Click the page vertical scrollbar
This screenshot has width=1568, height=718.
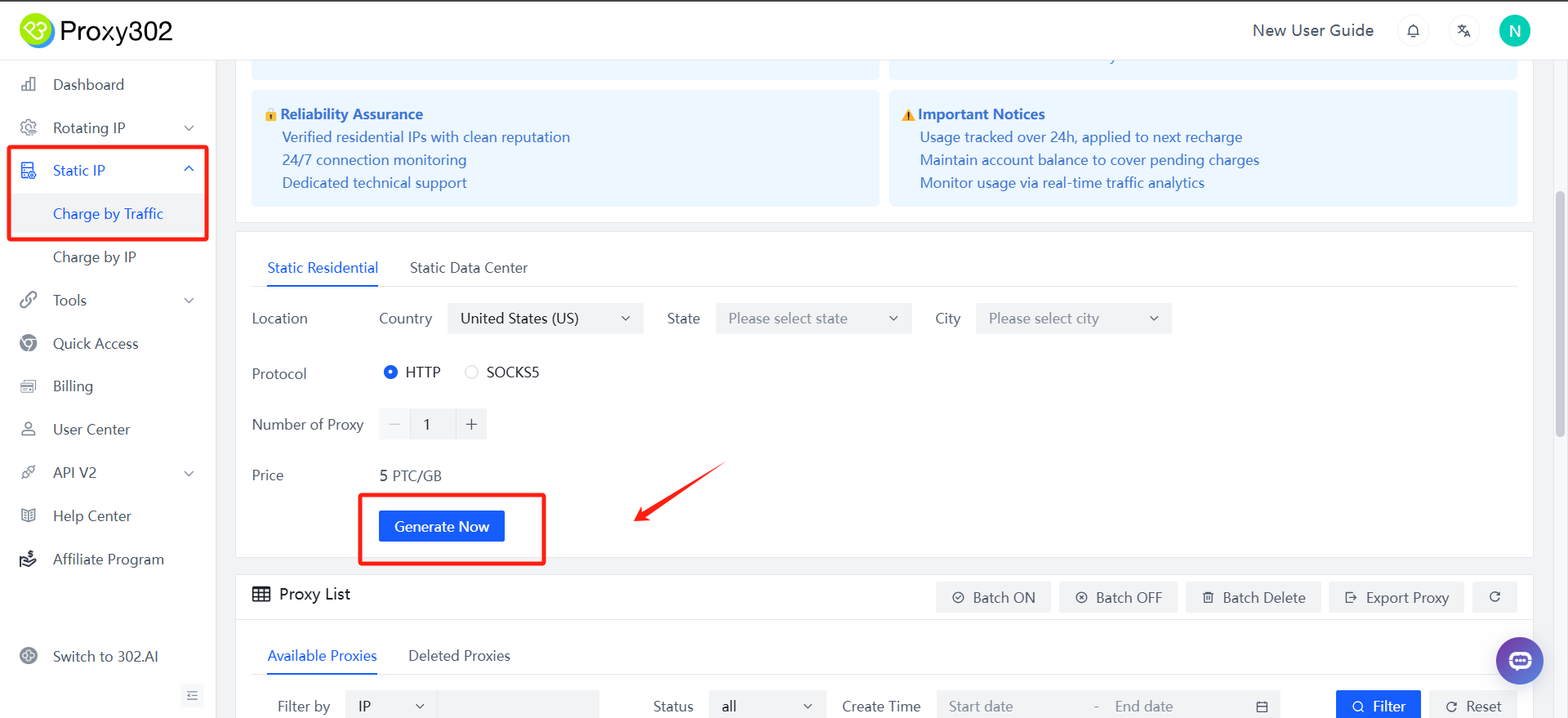coord(1560,314)
